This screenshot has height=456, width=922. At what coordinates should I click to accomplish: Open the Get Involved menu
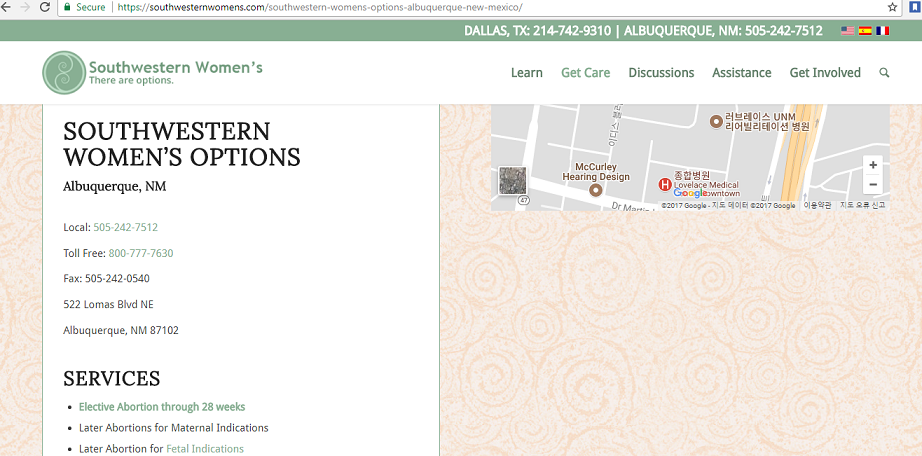point(825,73)
